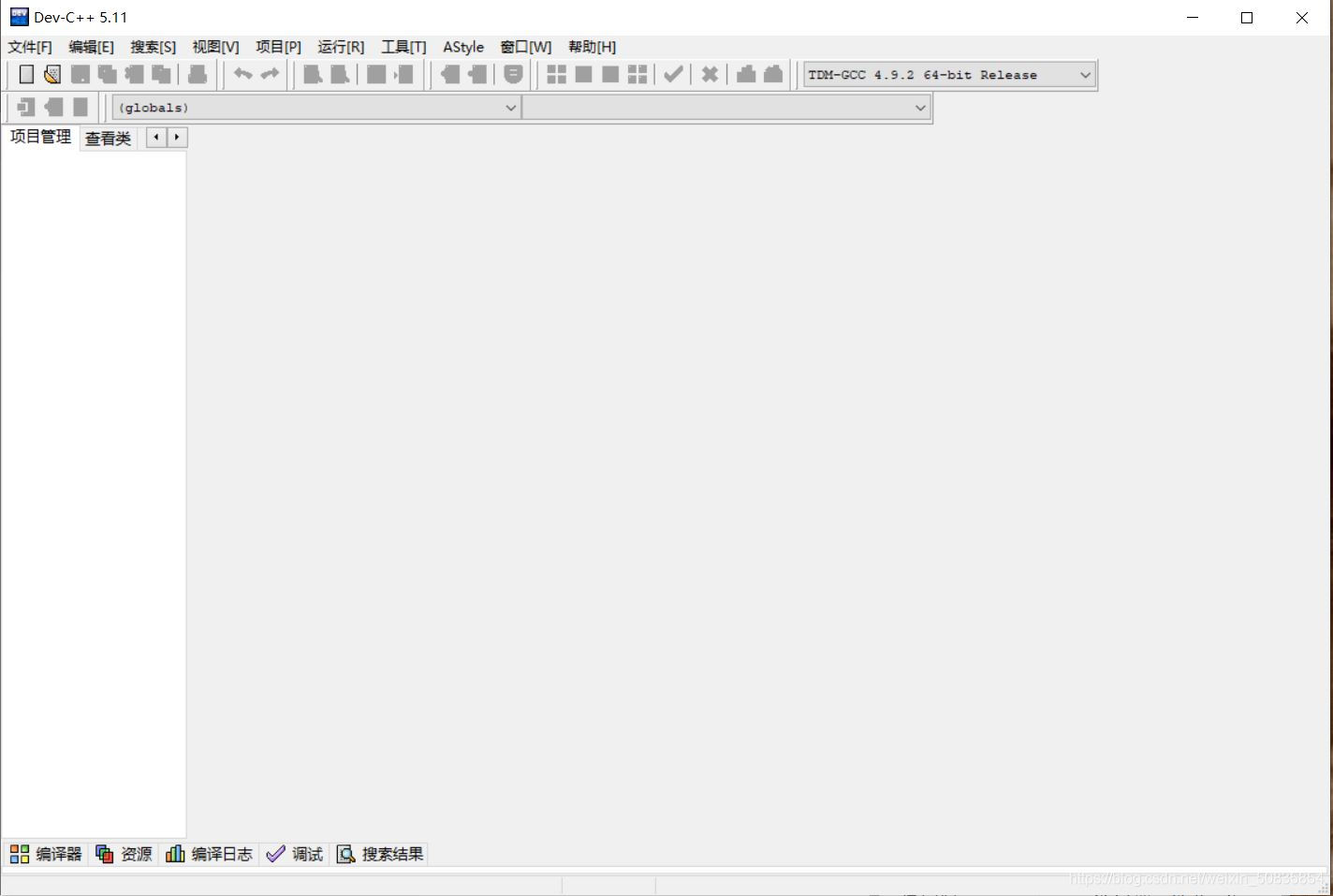Click the Debug checkmark toolbar icon

673,75
